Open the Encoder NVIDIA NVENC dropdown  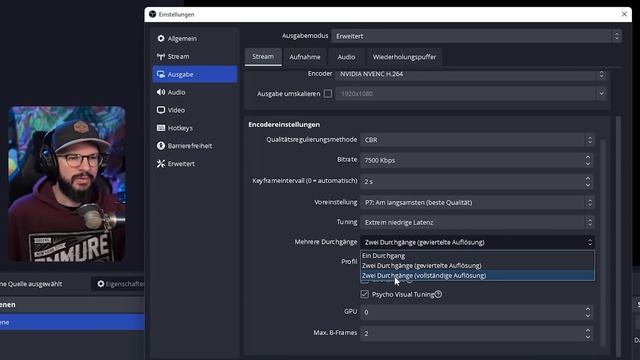[x=471, y=74]
